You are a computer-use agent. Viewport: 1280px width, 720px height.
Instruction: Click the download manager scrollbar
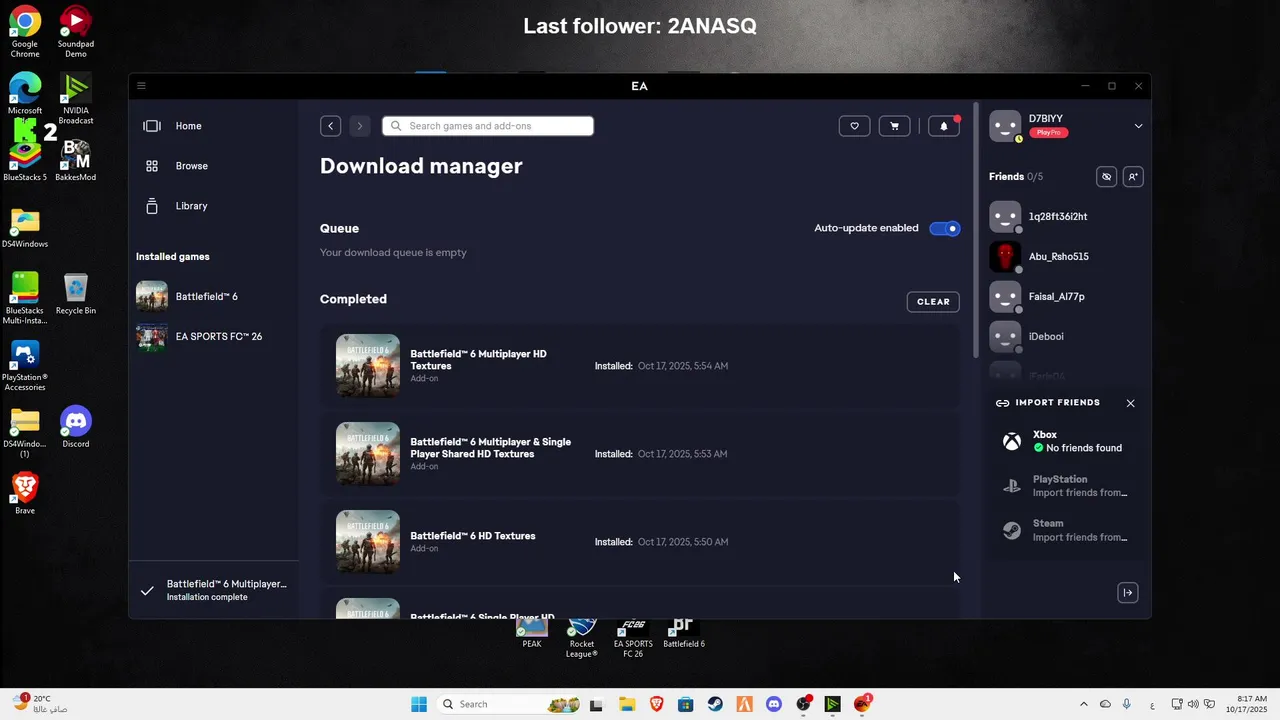(x=976, y=230)
